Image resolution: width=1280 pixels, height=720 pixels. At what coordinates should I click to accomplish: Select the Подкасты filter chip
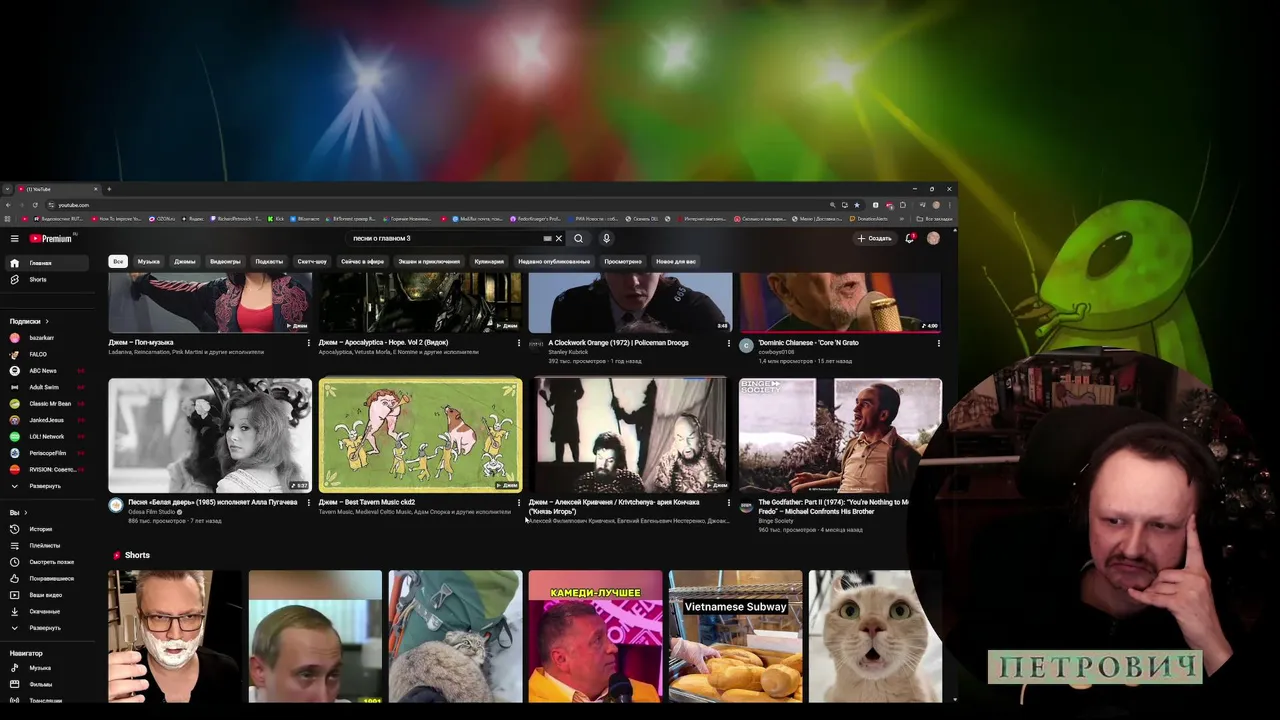pos(269,261)
